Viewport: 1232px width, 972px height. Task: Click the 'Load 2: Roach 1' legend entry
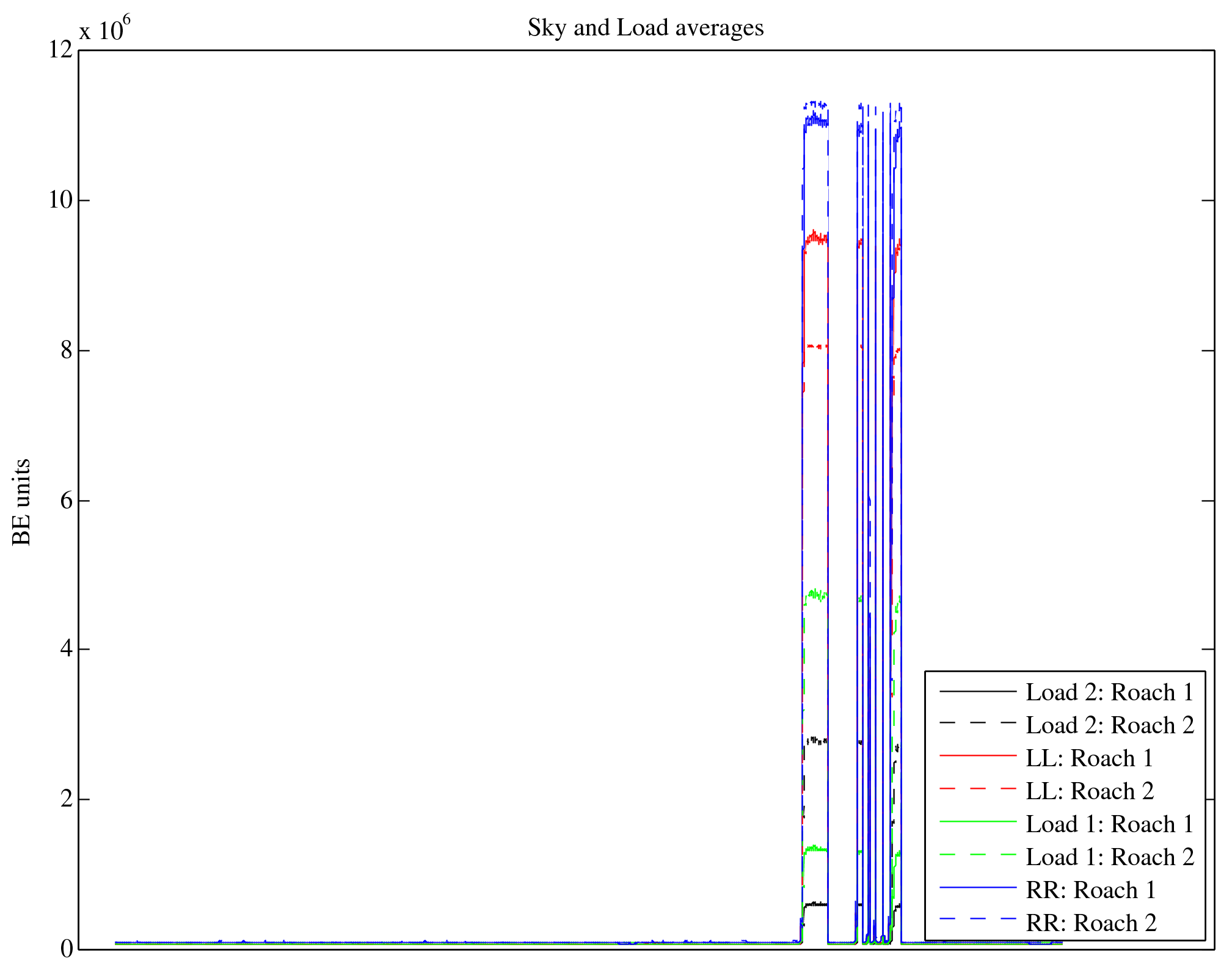[1109, 692]
